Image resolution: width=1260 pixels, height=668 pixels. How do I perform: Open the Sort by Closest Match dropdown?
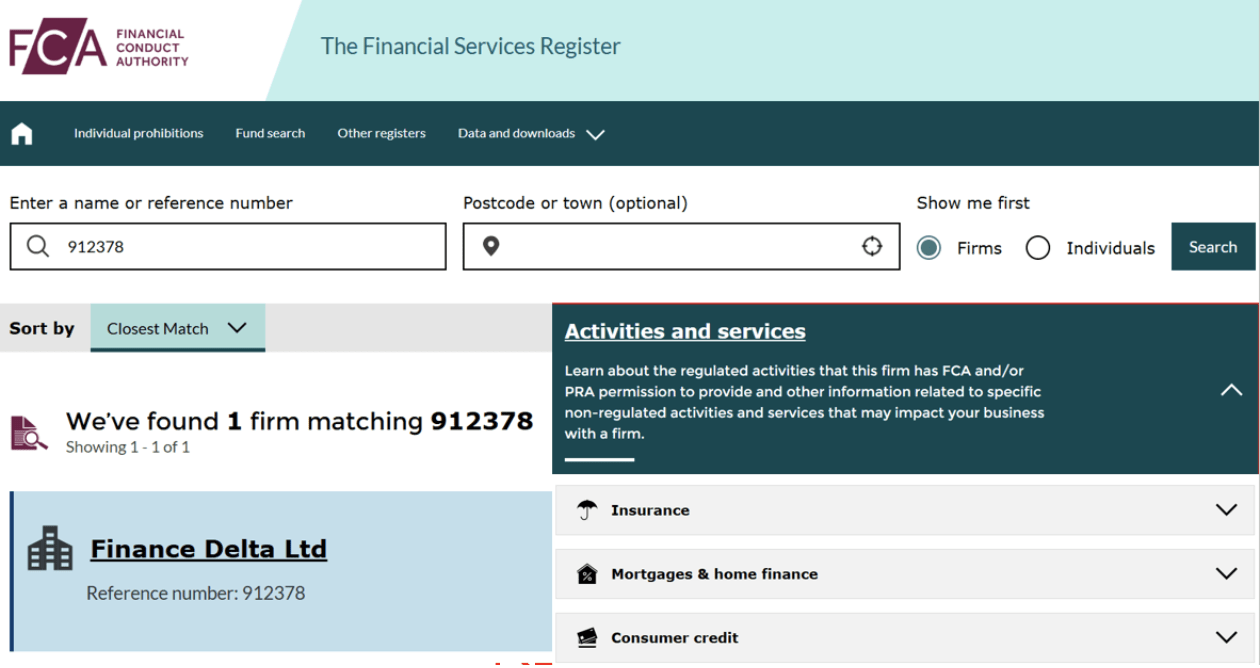tap(177, 328)
